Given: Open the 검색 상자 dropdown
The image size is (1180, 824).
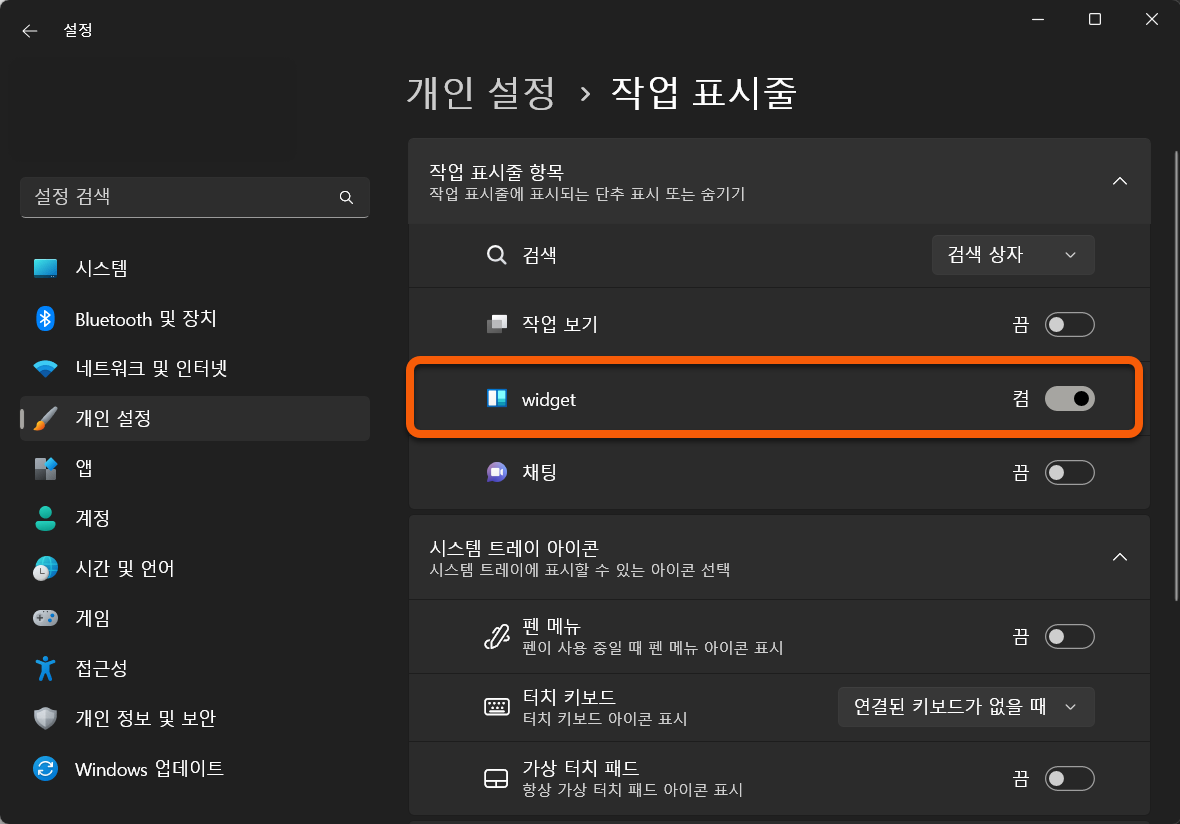Looking at the screenshot, I should (1012, 255).
